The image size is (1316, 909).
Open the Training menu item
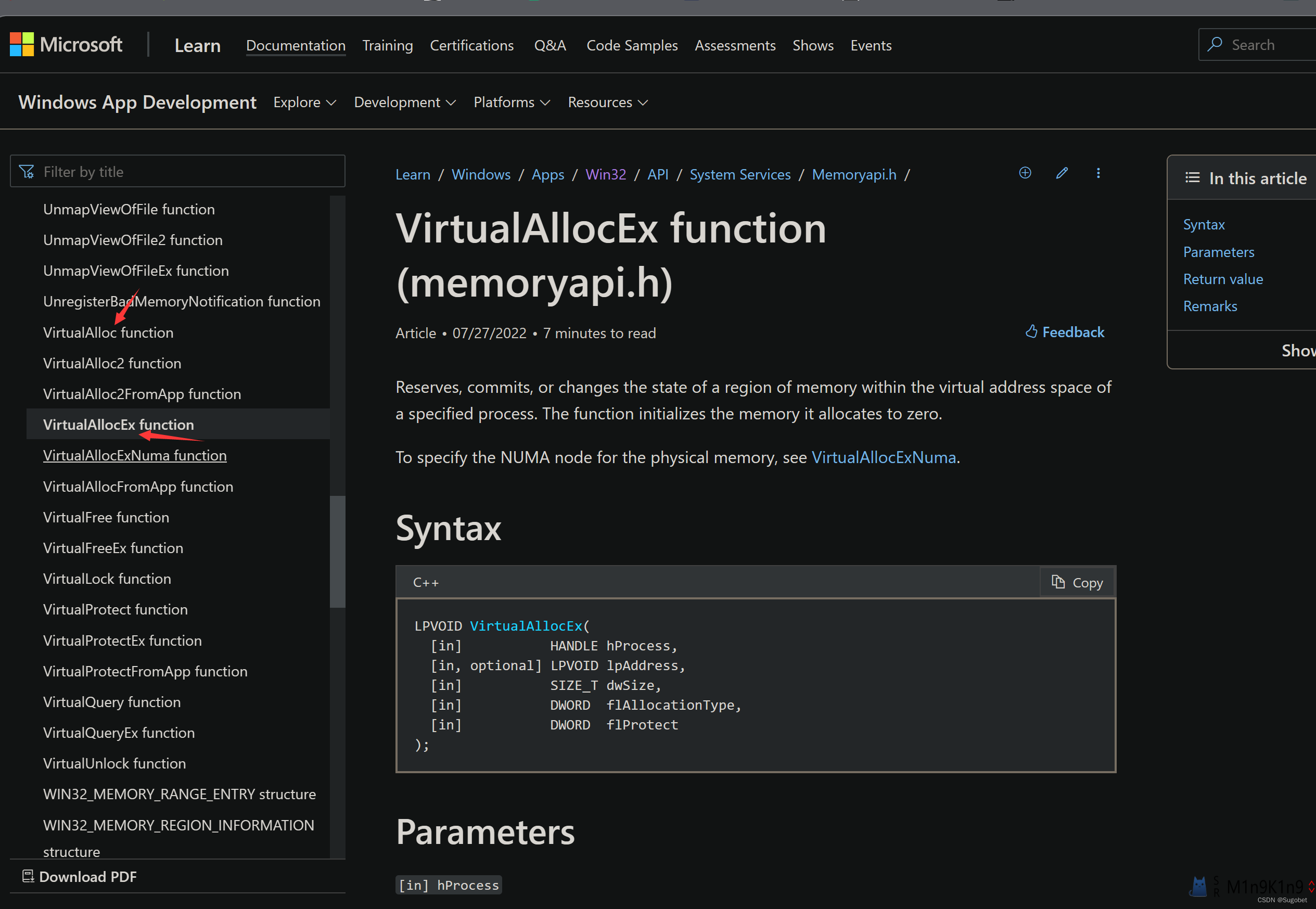388,46
